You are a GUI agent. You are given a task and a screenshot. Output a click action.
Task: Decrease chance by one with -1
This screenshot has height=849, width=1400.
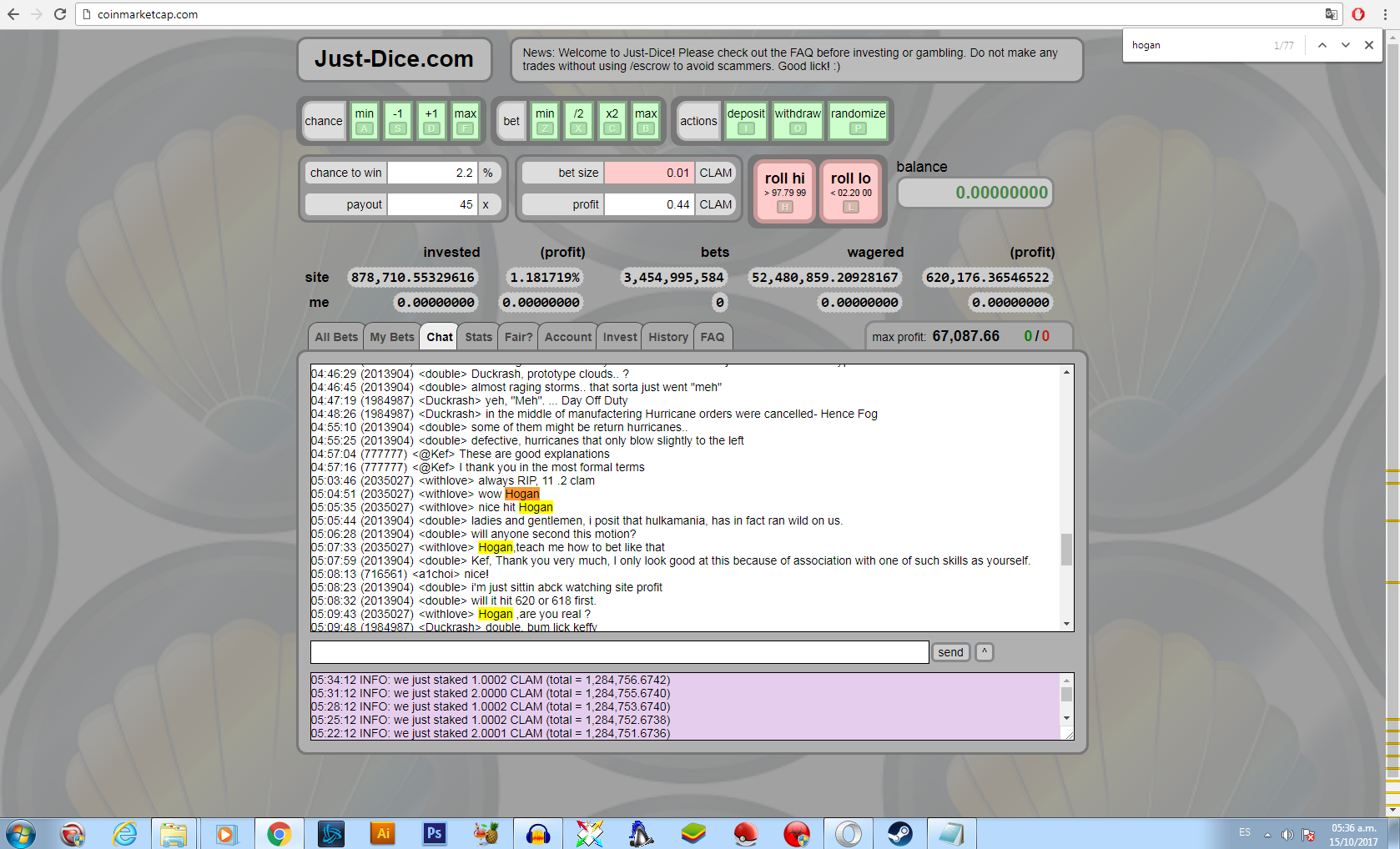(x=398, y=121)
